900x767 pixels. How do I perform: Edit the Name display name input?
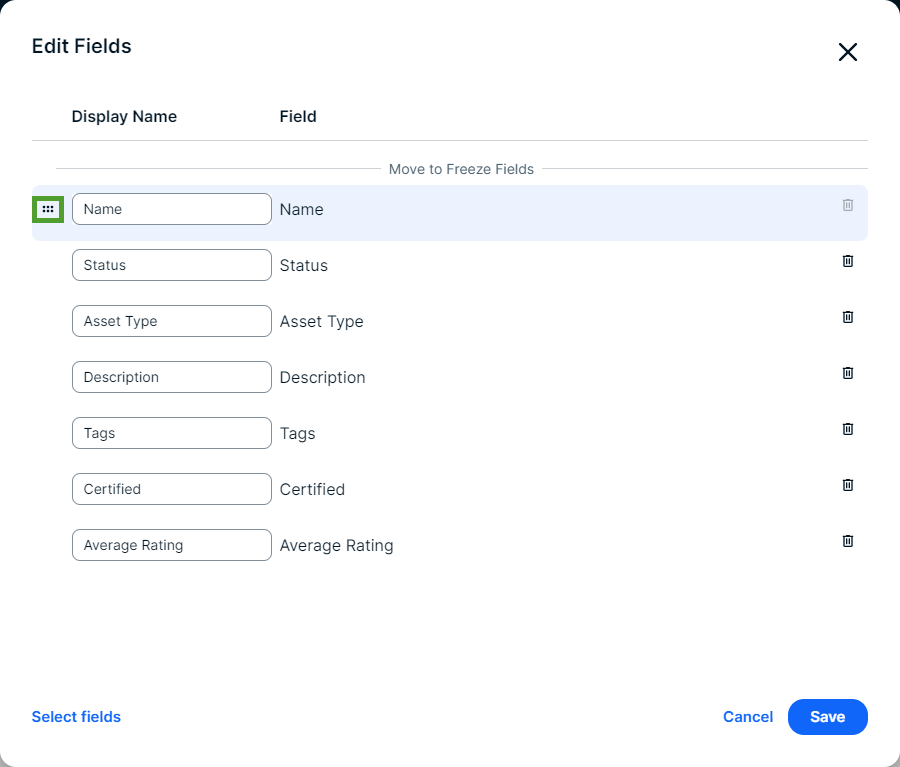coord(171,209)
